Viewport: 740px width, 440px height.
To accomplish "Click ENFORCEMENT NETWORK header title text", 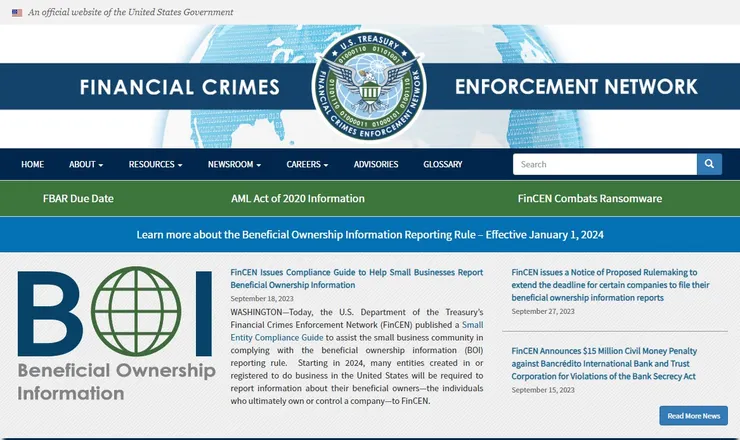I will (576, 87).
